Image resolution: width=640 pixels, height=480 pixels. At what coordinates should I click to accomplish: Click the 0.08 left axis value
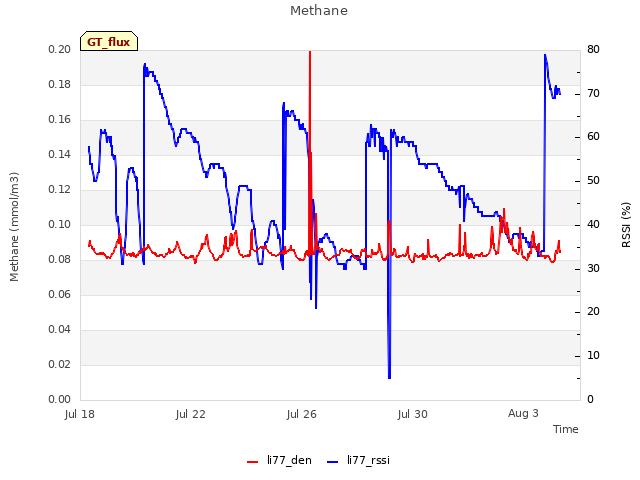point(60,260)
